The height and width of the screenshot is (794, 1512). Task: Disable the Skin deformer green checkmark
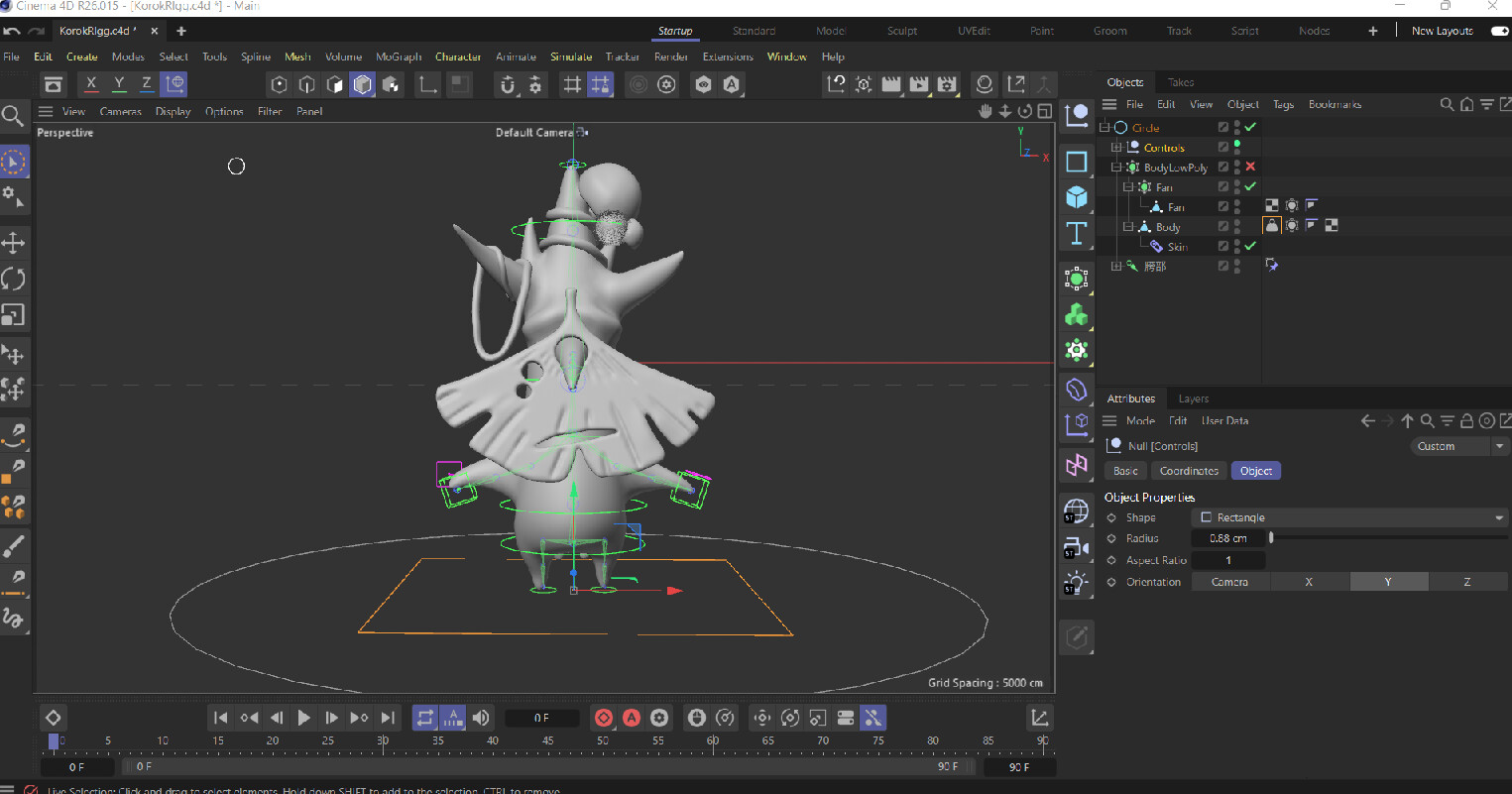(1251, 246)
